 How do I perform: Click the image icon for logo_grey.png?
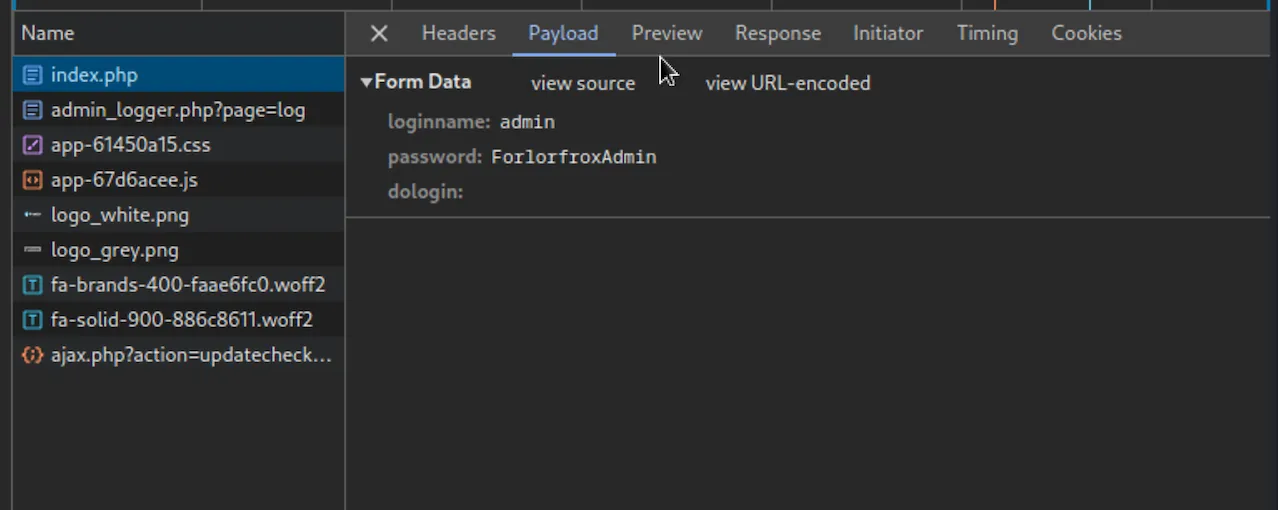coord(33,250)
